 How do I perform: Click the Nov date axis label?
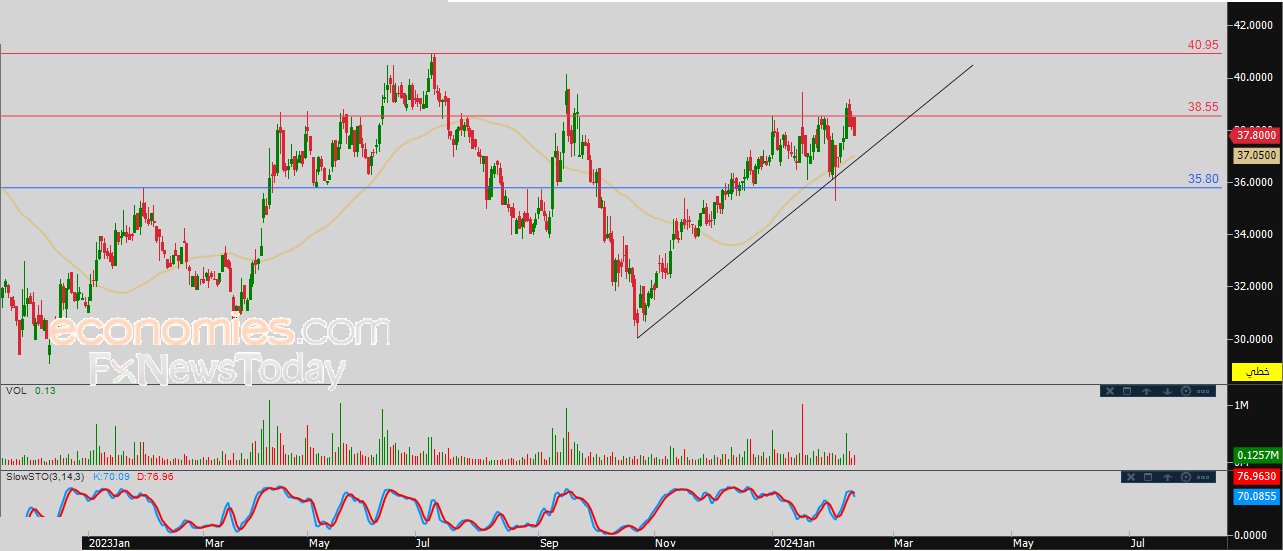664,543
